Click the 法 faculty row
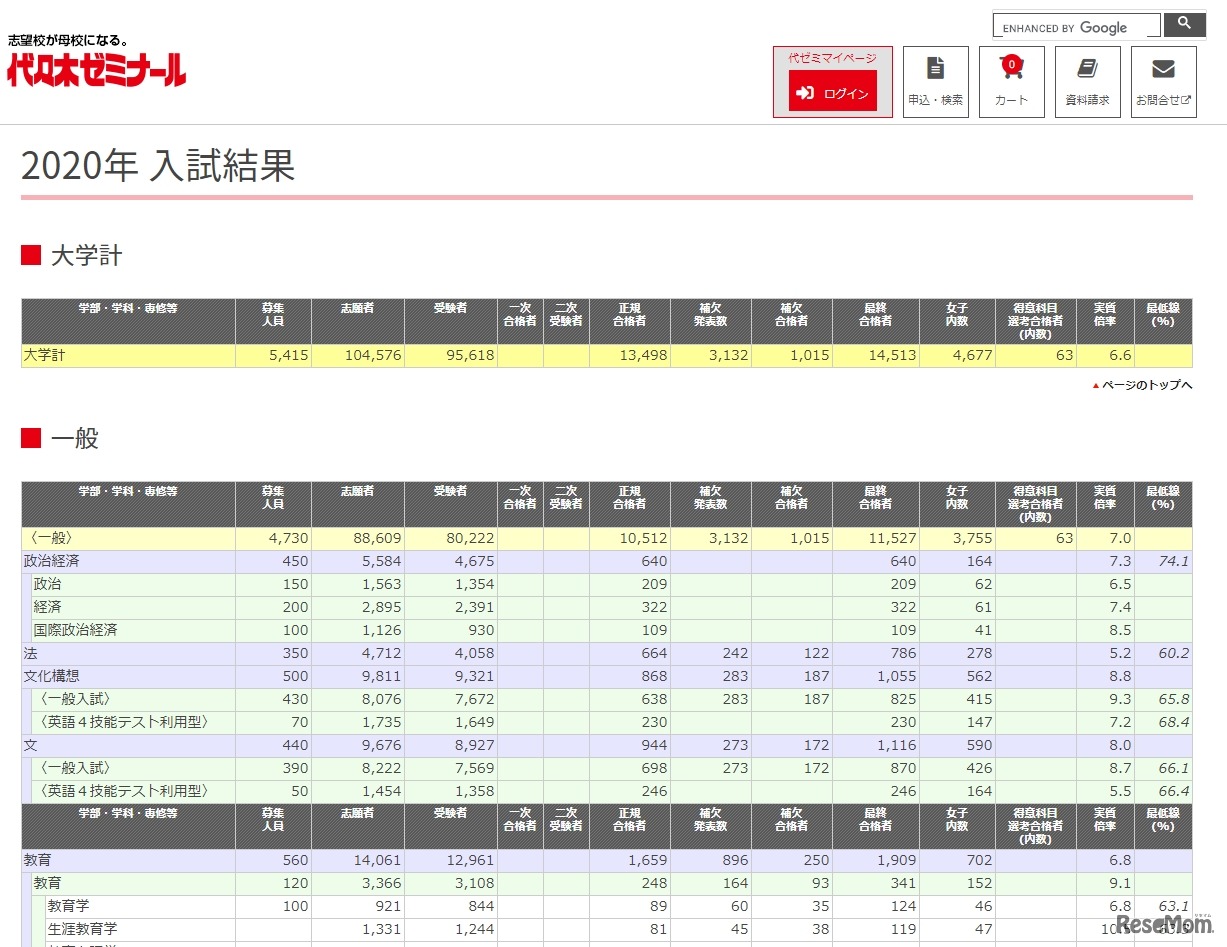 (30, 654)
